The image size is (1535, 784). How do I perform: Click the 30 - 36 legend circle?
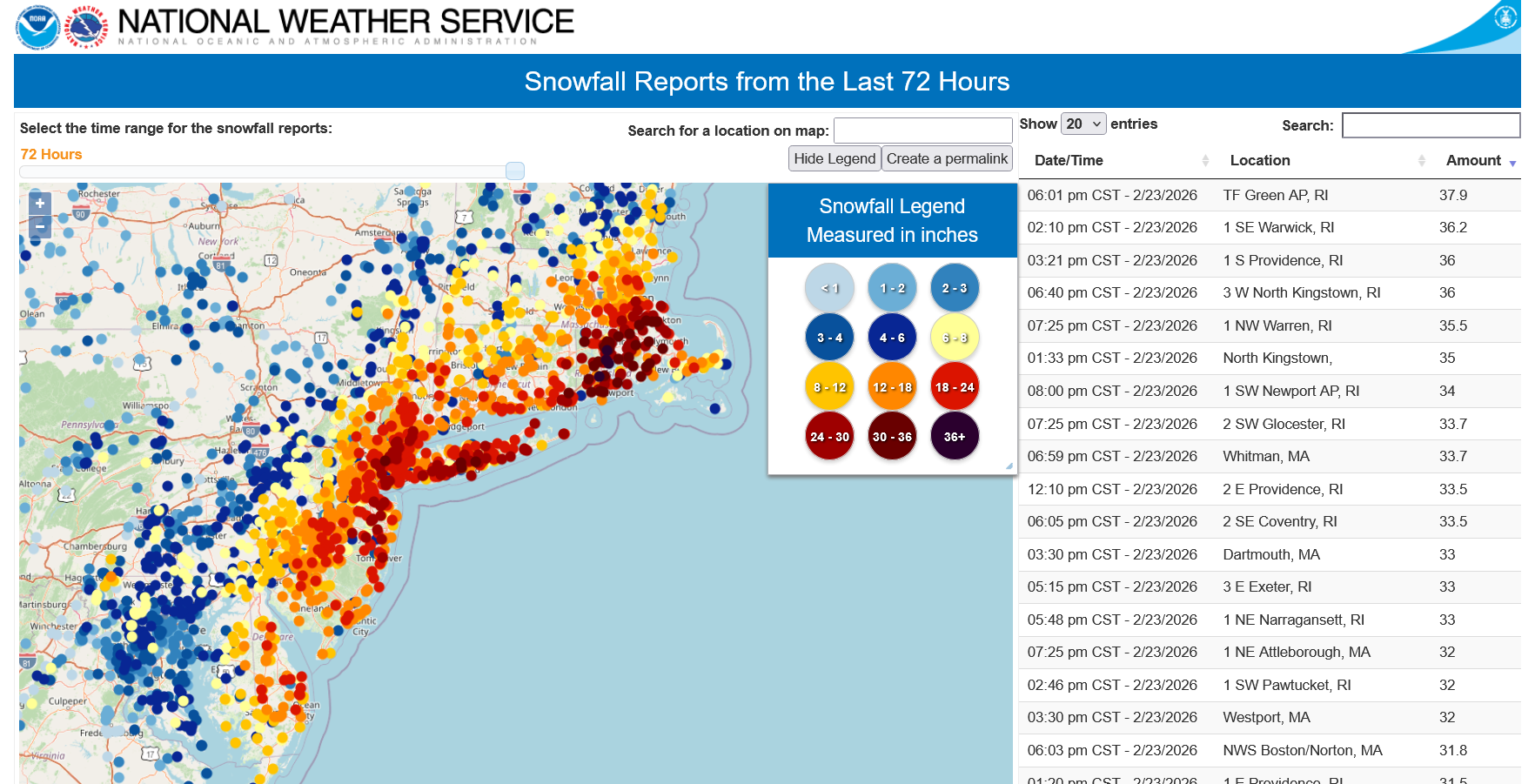892,437
